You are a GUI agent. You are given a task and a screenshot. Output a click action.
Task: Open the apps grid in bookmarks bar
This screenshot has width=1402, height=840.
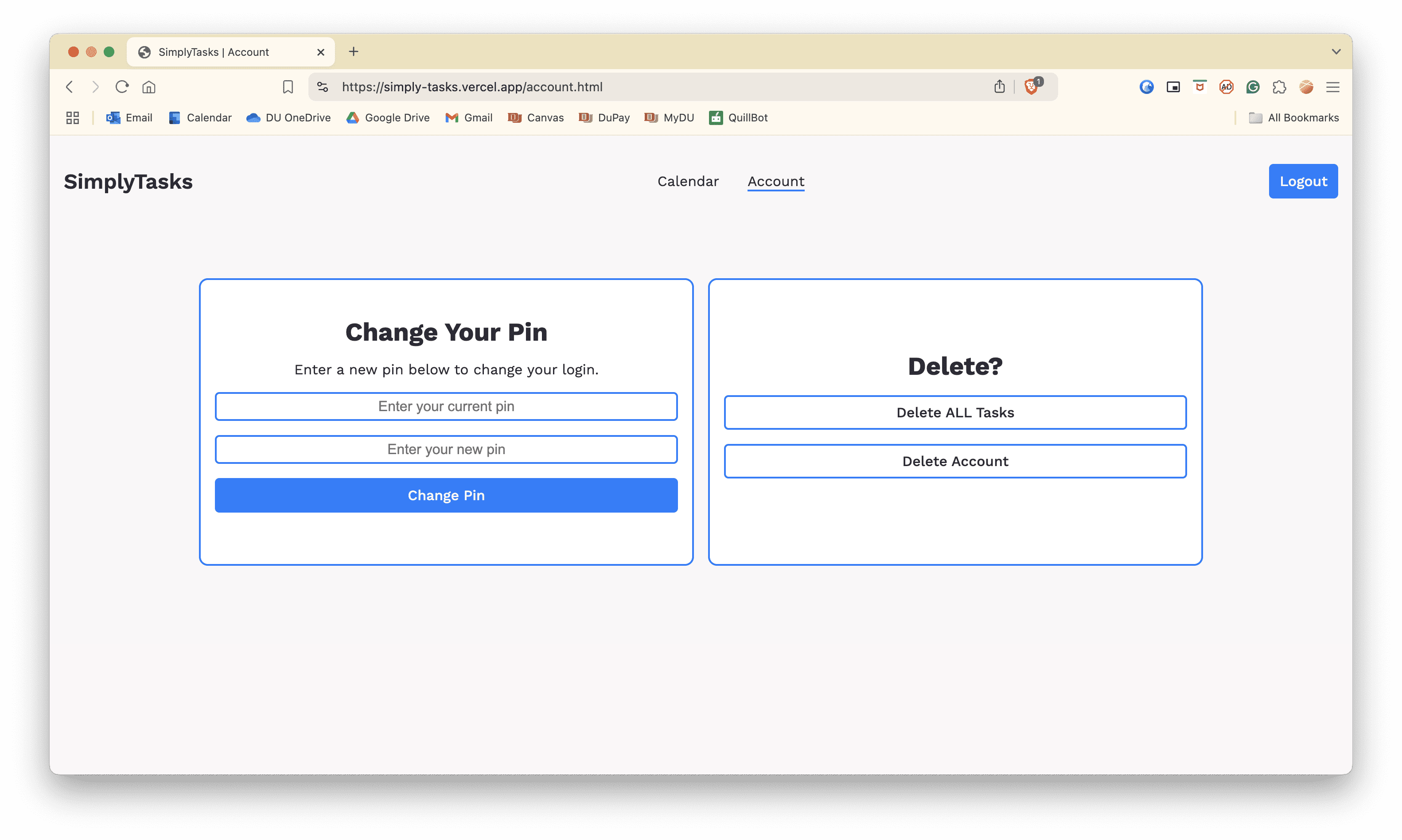pyautogui.click(x=73, y=118)
